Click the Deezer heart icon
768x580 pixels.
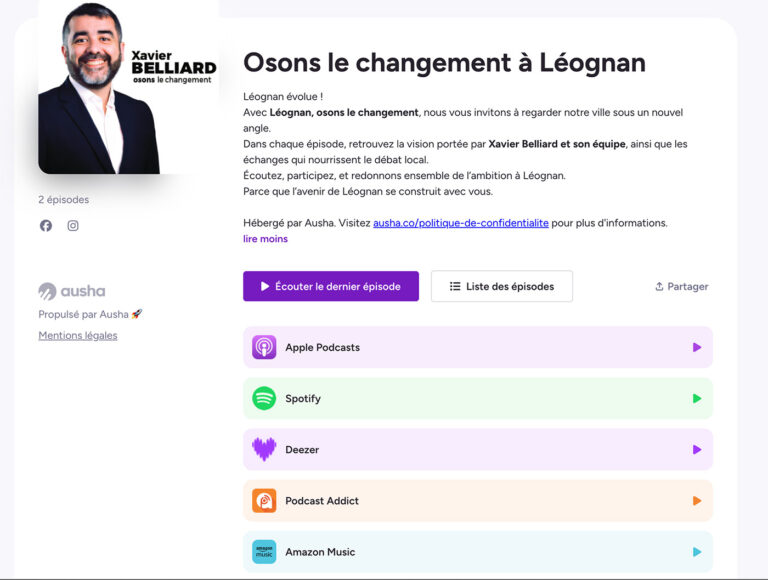(264, 449)
